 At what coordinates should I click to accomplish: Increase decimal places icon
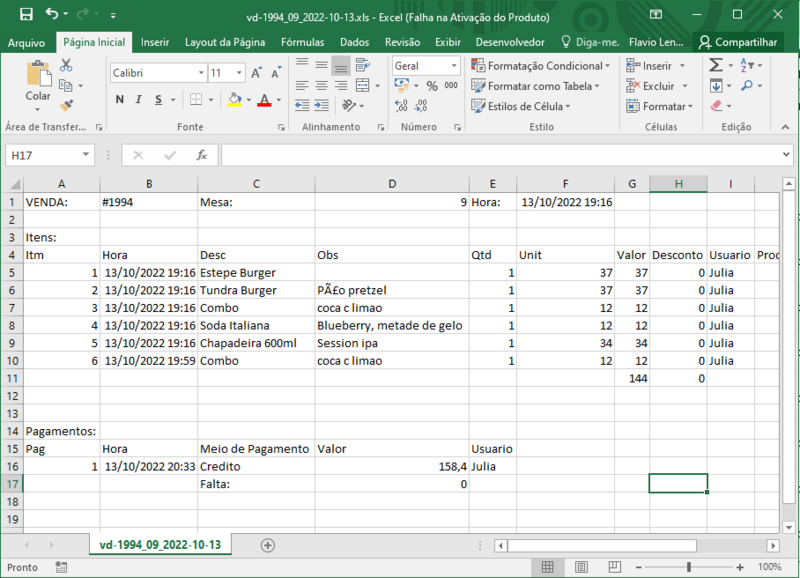(x=401, y=106)
